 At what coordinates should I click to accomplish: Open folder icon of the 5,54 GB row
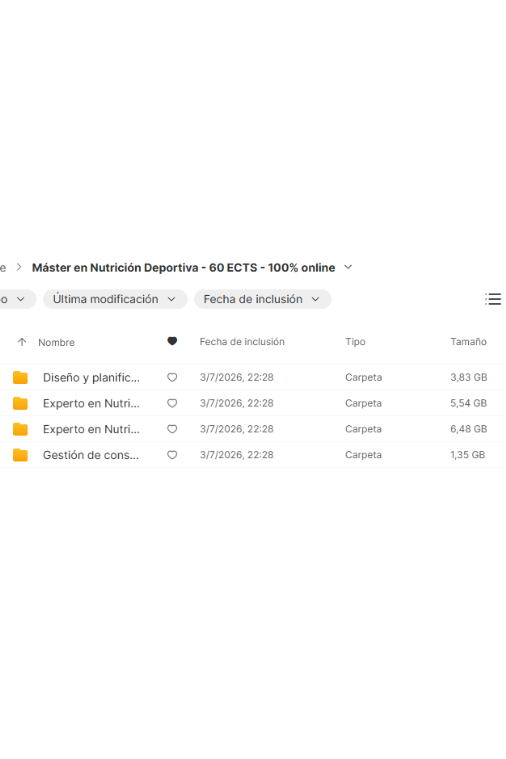tap(20, 403)
